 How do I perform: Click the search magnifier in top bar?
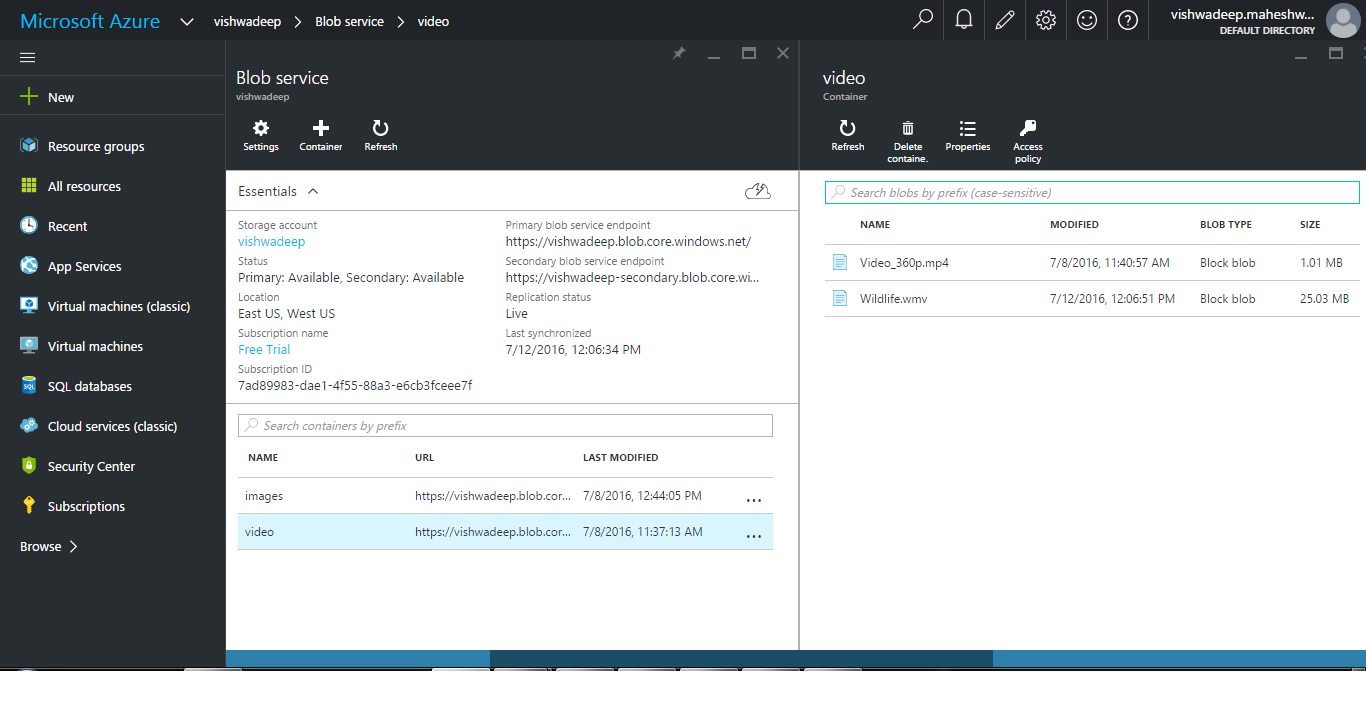click(x=923, y=20)
